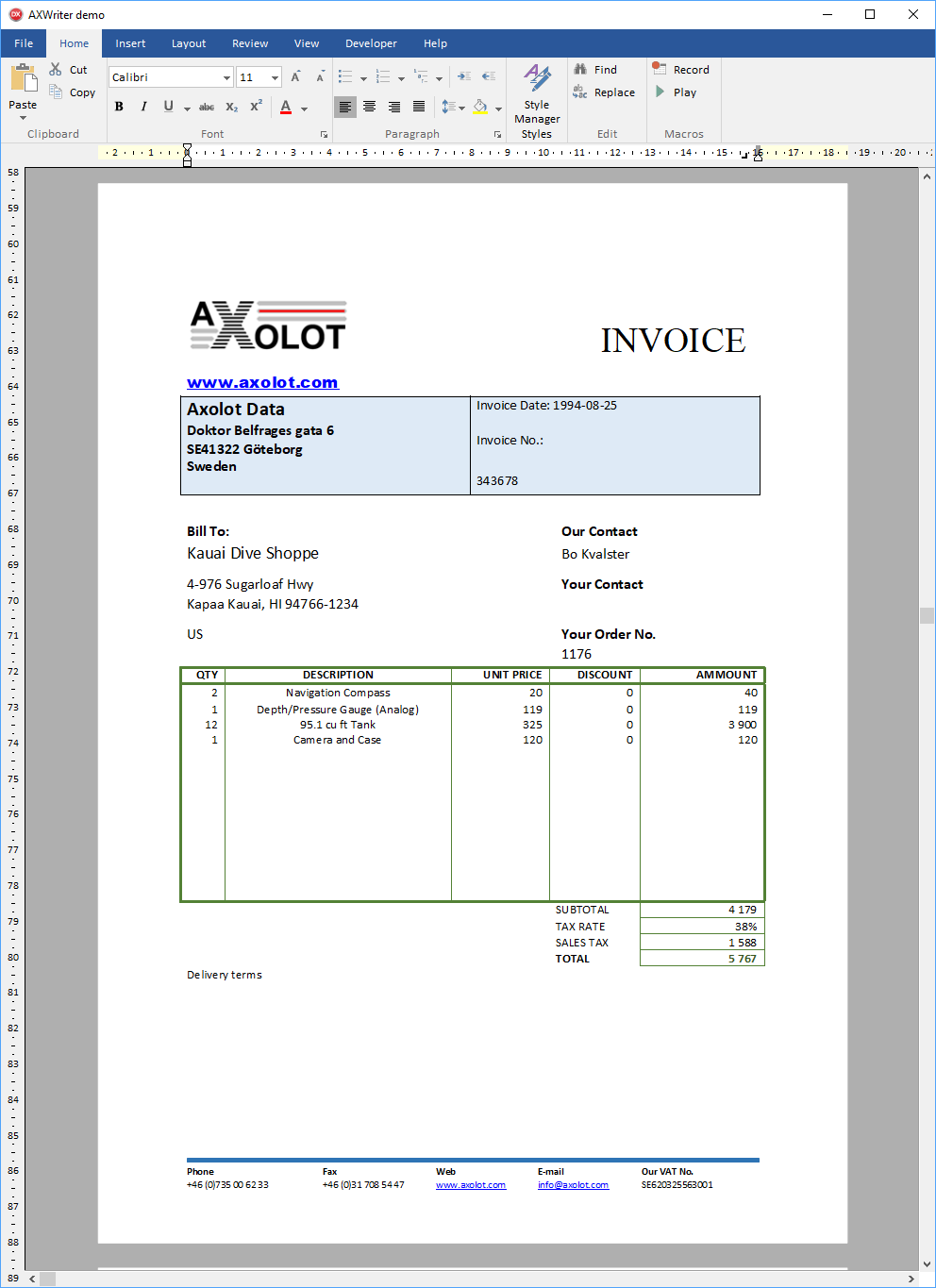Image resolution: width=936 pixels, height=1288 pixels.
Task: Expand underline style dropdown arrow
Action: click(187, 109)
